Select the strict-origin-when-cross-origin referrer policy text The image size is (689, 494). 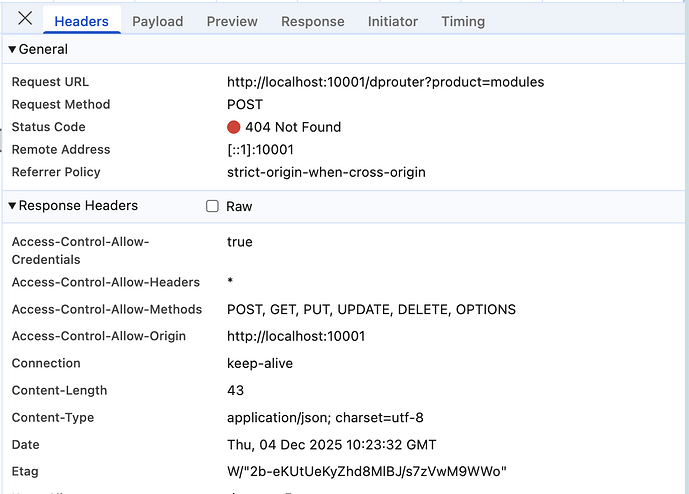326,172
